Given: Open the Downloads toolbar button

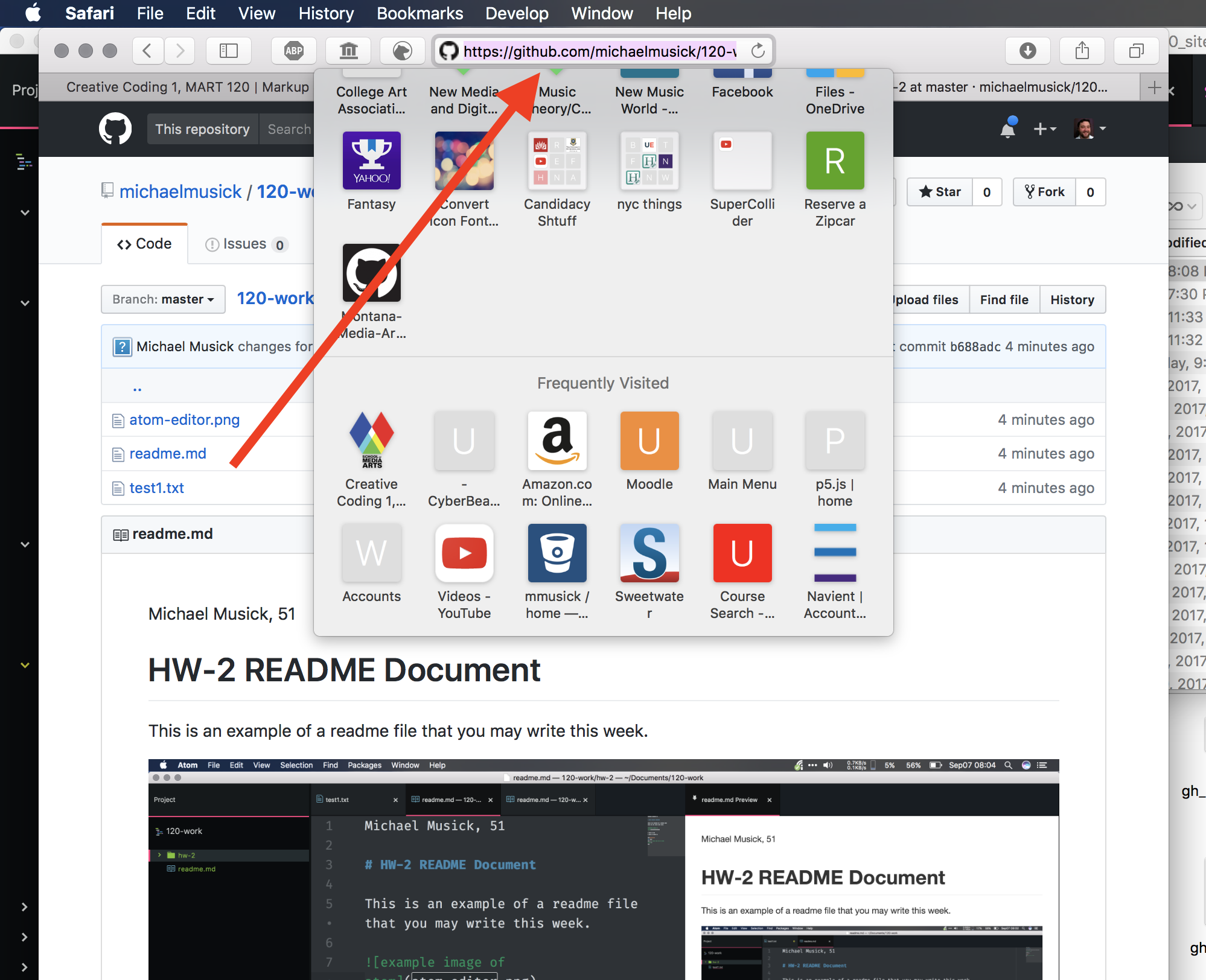Looking at the screenshot, I should click(1028, 51).
